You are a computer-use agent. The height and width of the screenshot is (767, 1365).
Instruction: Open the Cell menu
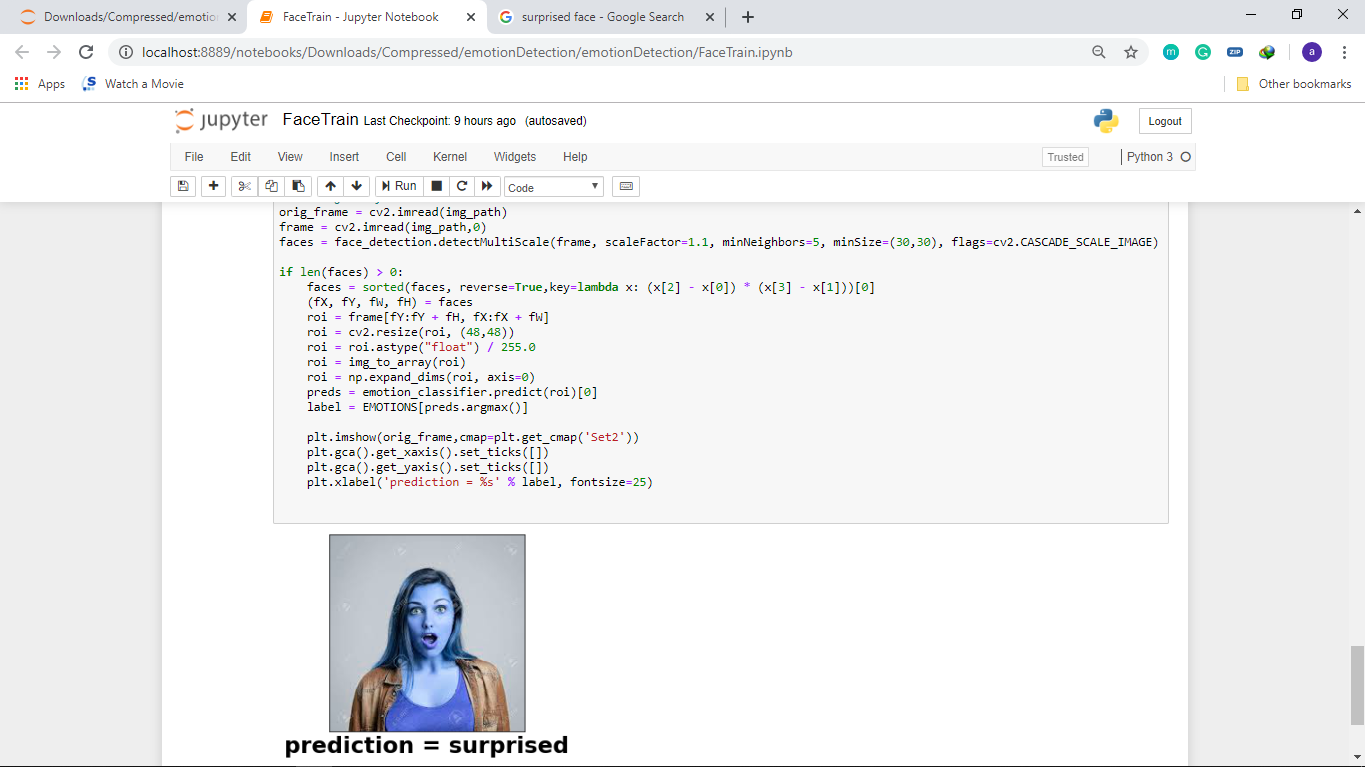pyautogui.click(x=396, y=157)
